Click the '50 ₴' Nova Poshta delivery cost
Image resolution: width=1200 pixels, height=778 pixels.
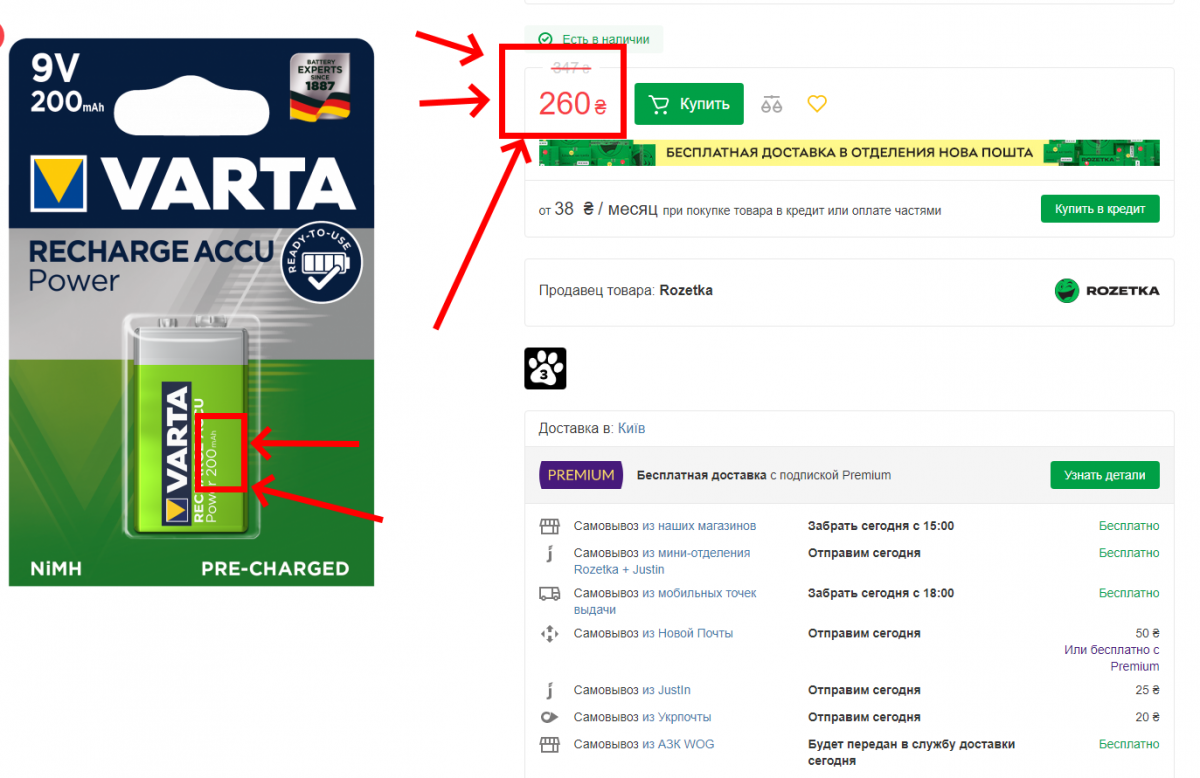(x=1148, y=633)
